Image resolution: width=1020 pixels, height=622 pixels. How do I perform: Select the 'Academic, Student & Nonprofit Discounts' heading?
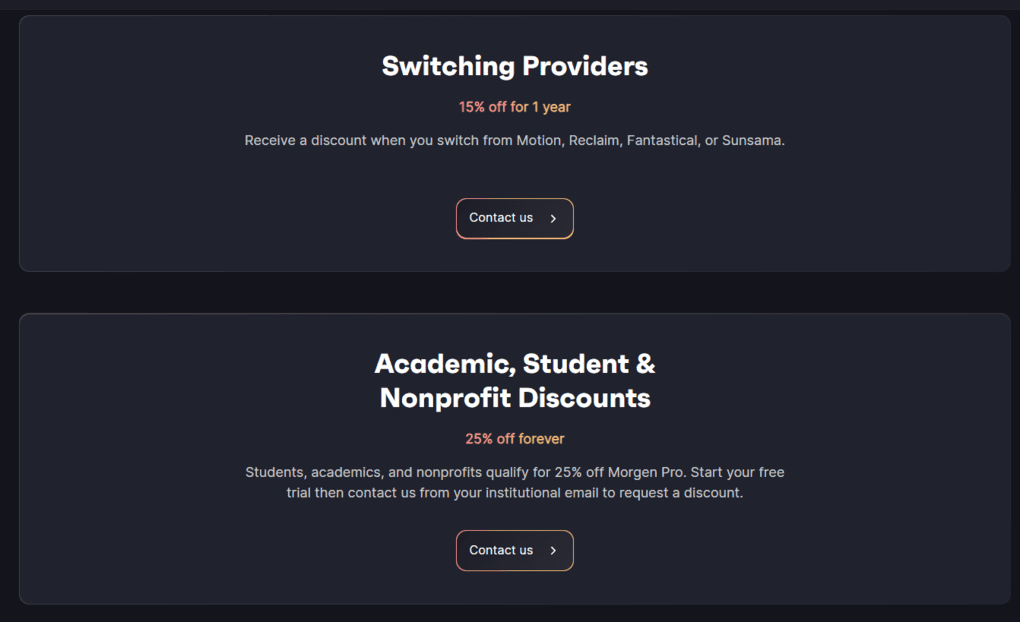point(514,380)
